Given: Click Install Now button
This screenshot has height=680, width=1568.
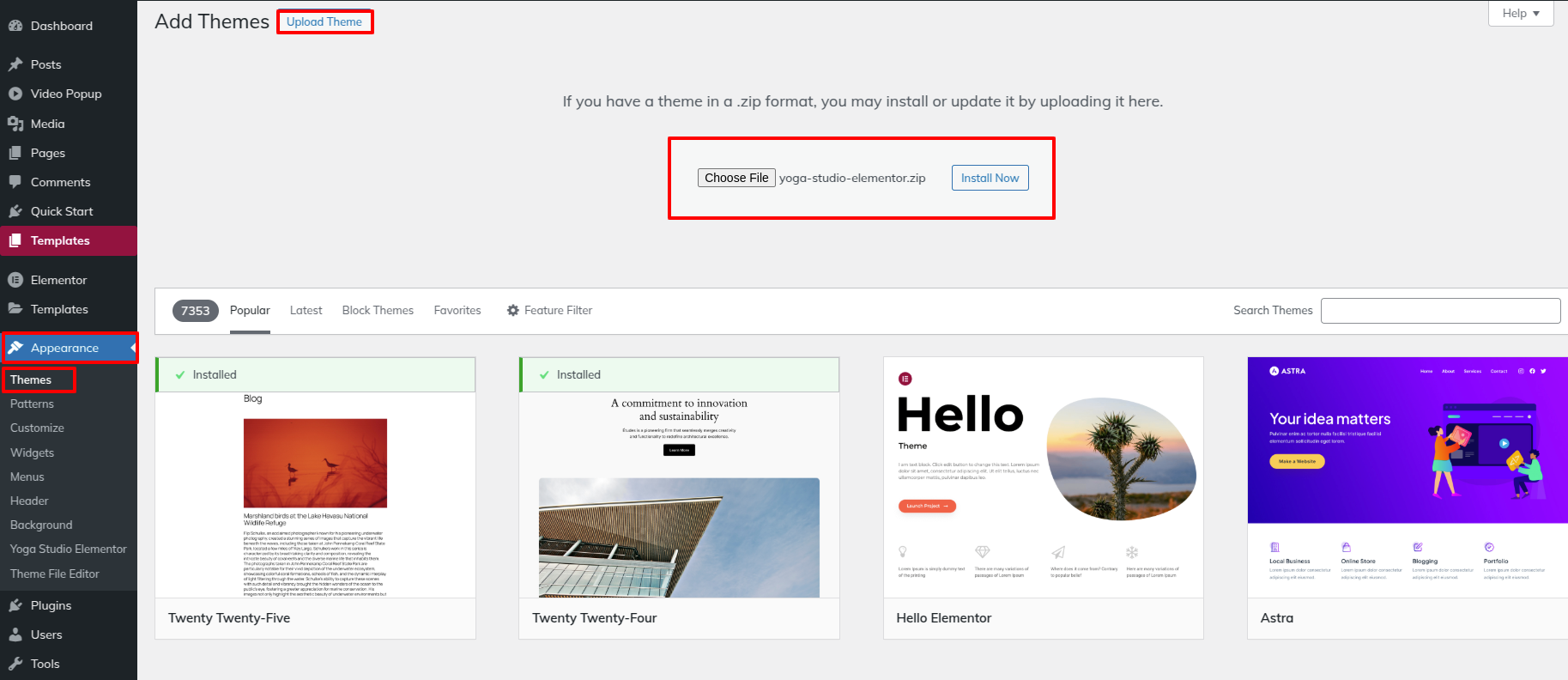Looking at the screenshot, I should tap(990, 178).
